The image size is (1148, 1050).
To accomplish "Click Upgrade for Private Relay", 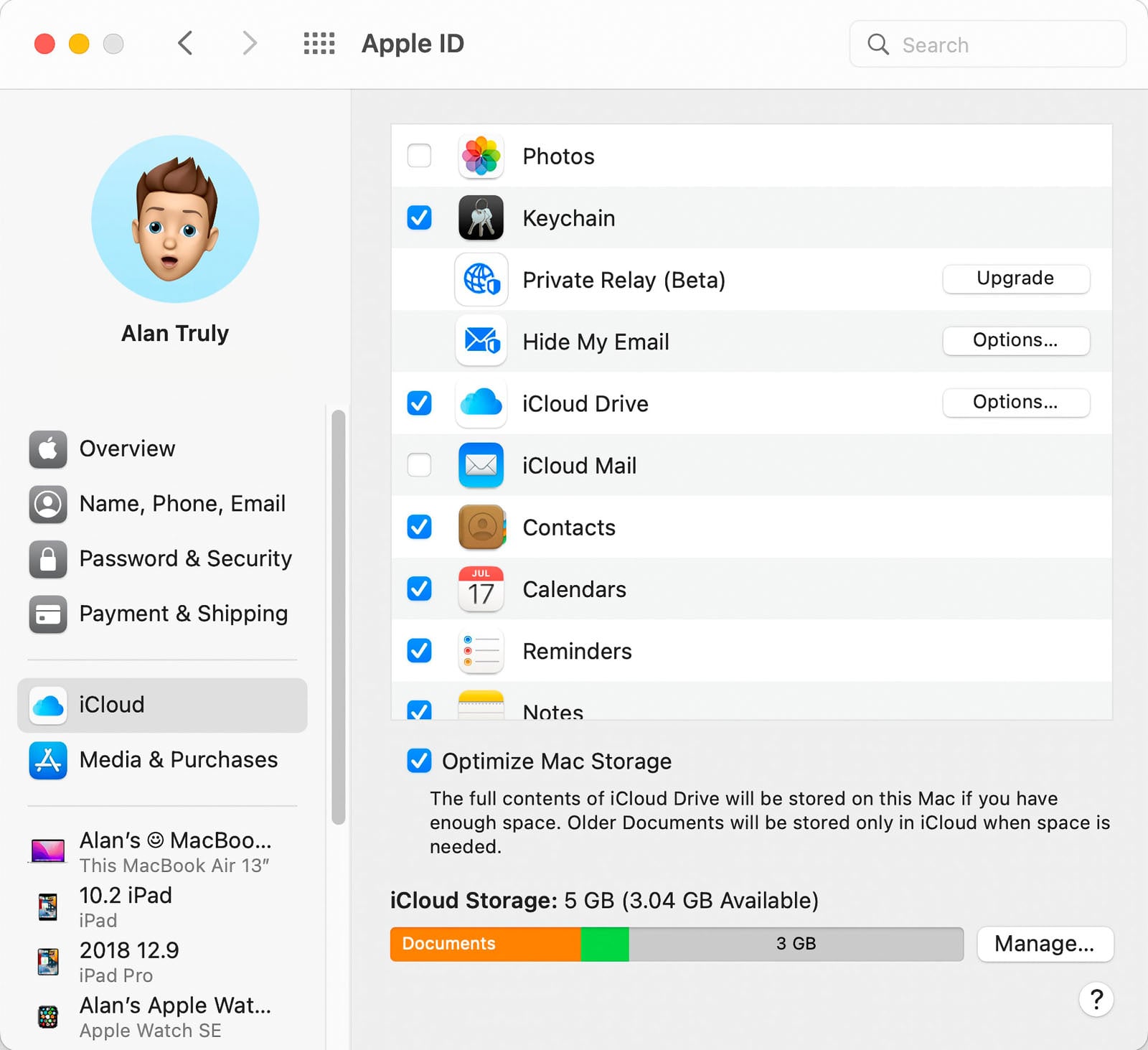I will [1015, 279].
